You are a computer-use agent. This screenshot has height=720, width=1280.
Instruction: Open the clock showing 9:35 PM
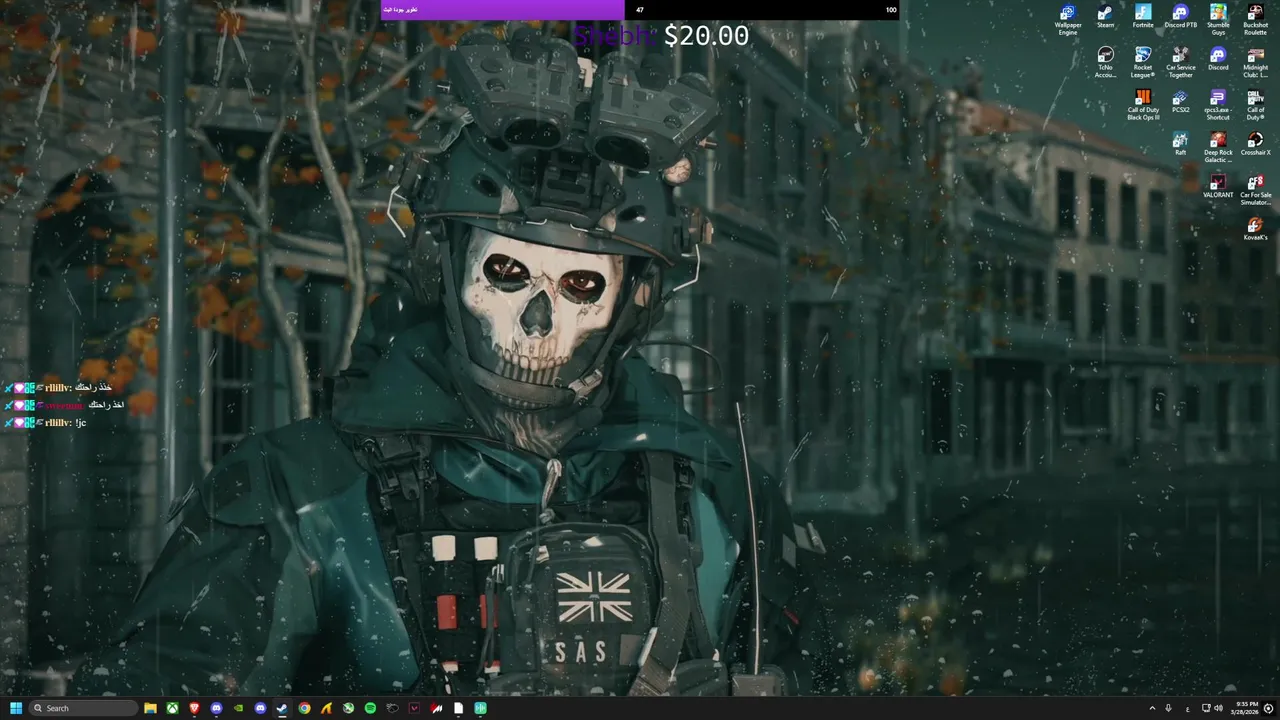point(1246,708)
